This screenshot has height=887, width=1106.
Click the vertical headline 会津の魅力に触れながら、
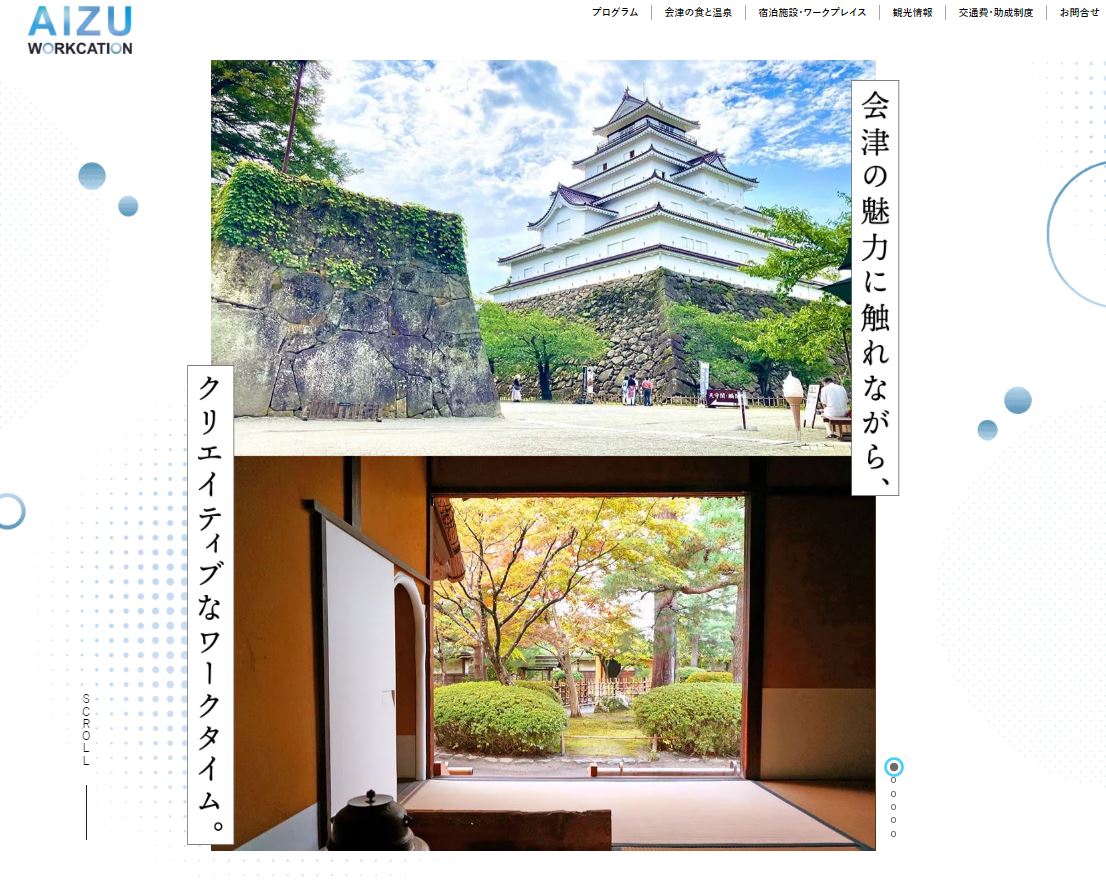[x=875, y=288]
